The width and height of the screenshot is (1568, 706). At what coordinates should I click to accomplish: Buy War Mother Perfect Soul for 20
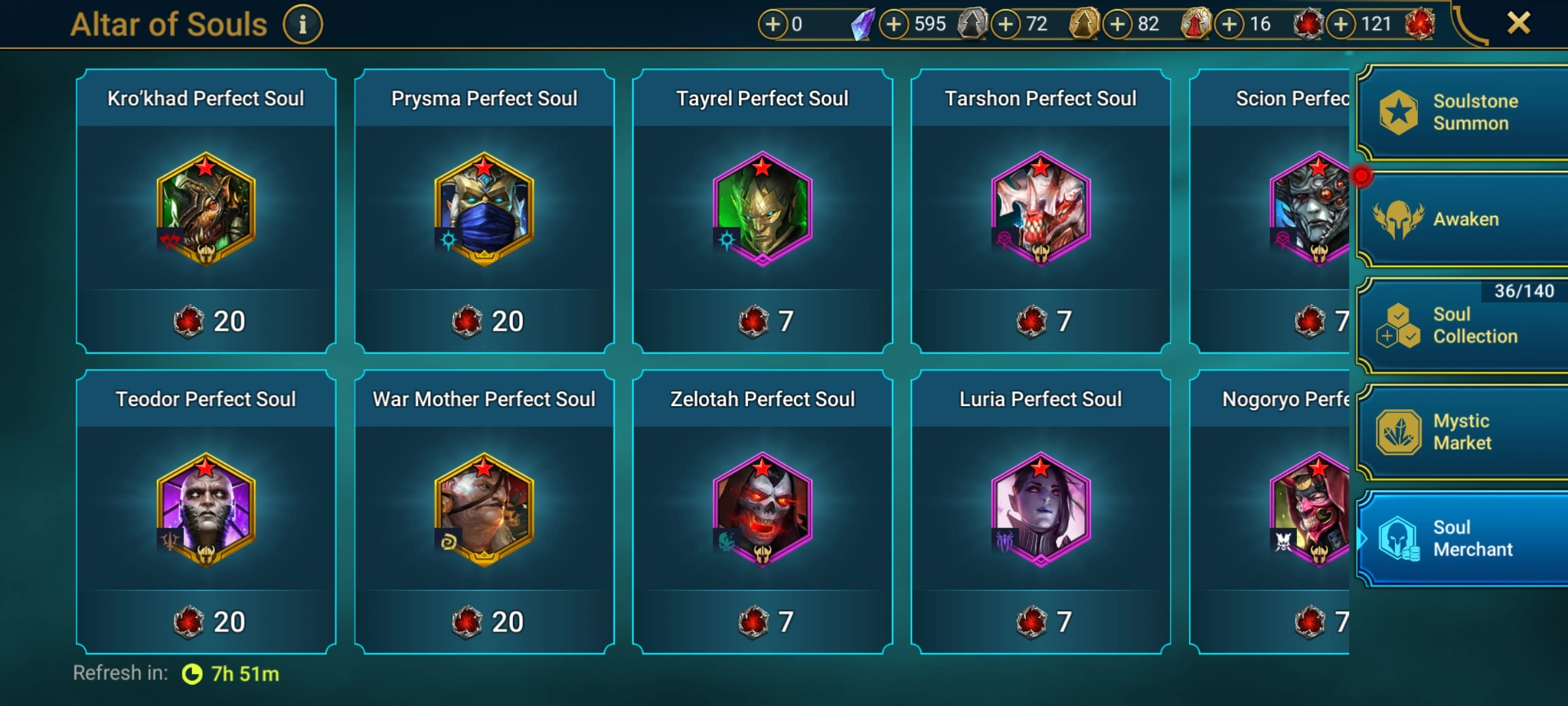485,622
